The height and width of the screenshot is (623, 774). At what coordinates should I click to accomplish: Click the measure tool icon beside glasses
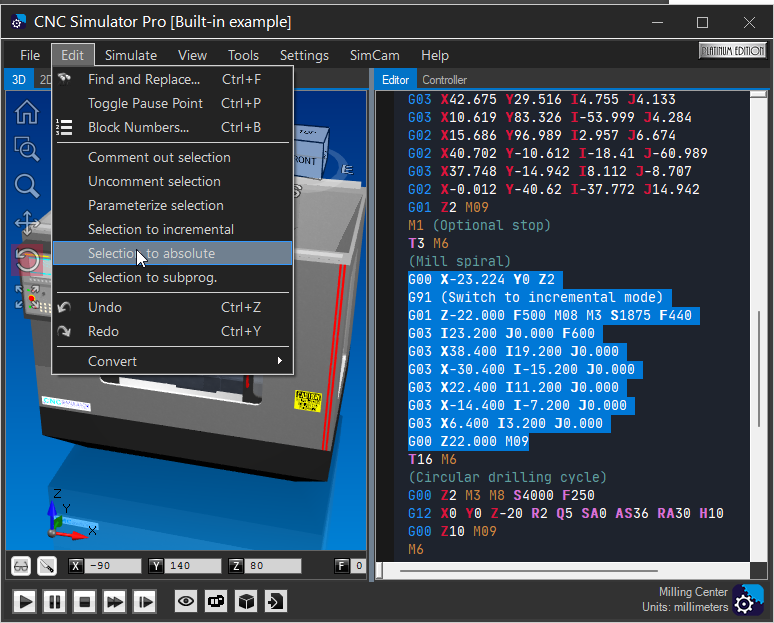47,566
